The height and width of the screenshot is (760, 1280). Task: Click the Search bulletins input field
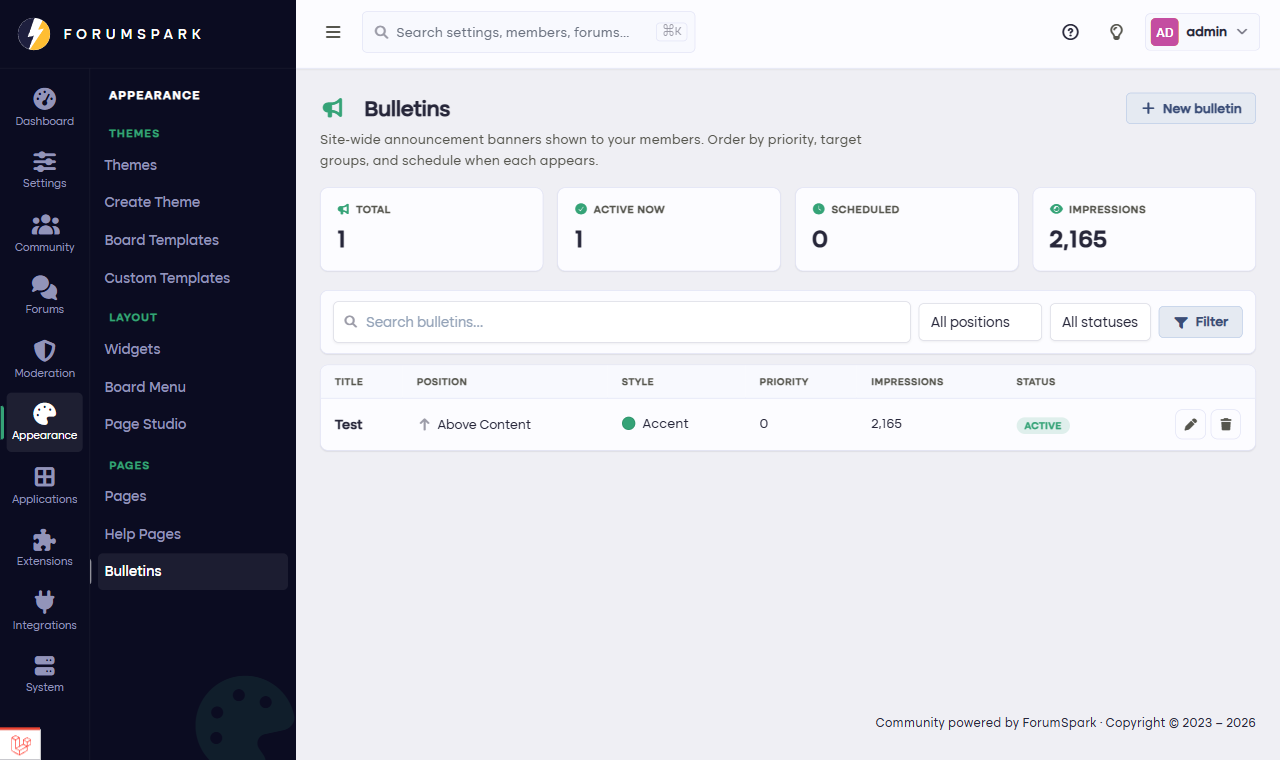[622, 322]
